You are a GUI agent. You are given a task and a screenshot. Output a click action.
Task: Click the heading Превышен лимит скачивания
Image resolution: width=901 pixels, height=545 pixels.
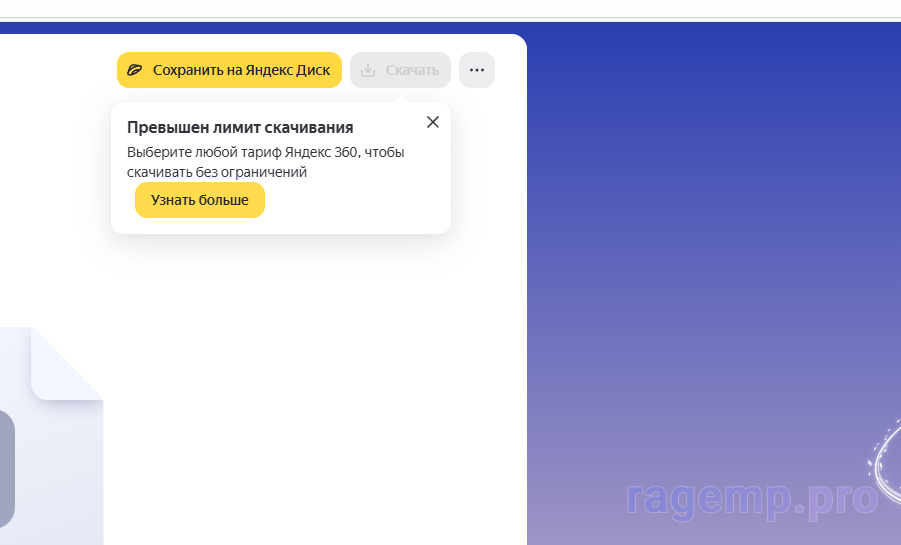[240, 128]
